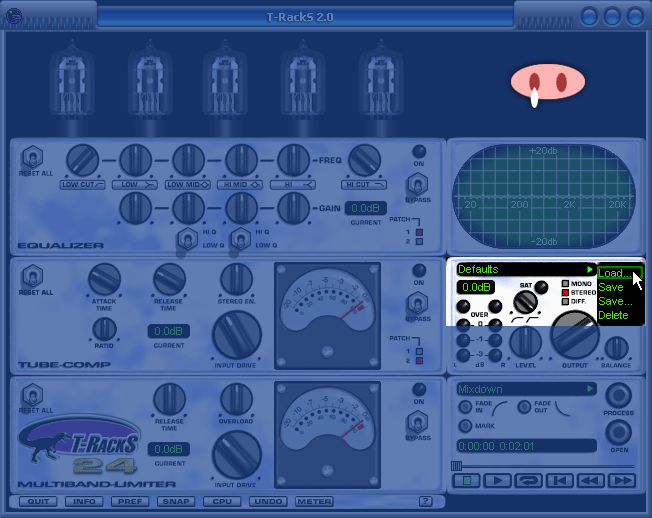
Task: Toggle the Fade In button
Action: pyautogui.click(x=465, y=407)
